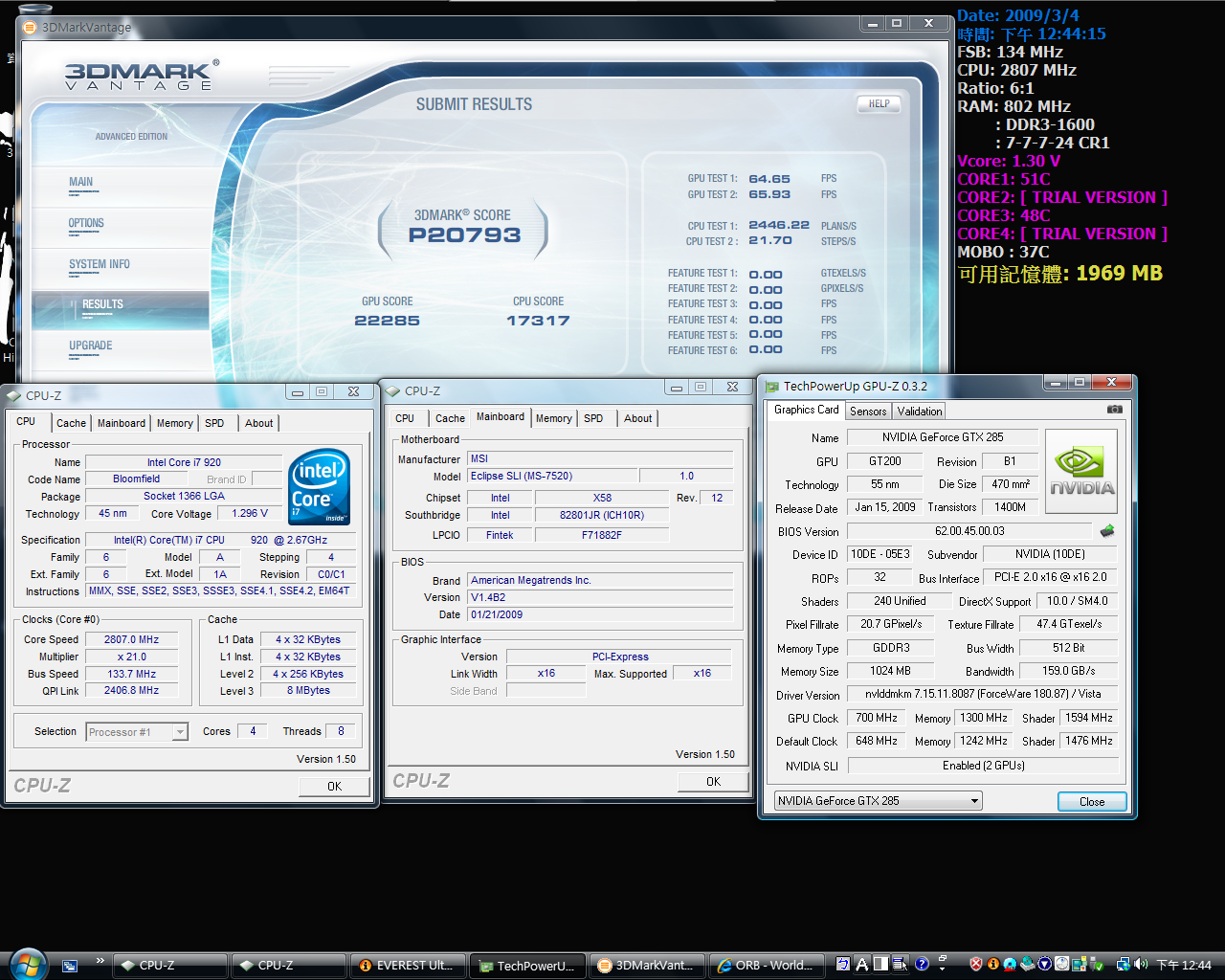The width and height of the screenshot is (1225, 980).
Task: Switch to TechPowerUp taskbar button
Action: pos(528,966)
